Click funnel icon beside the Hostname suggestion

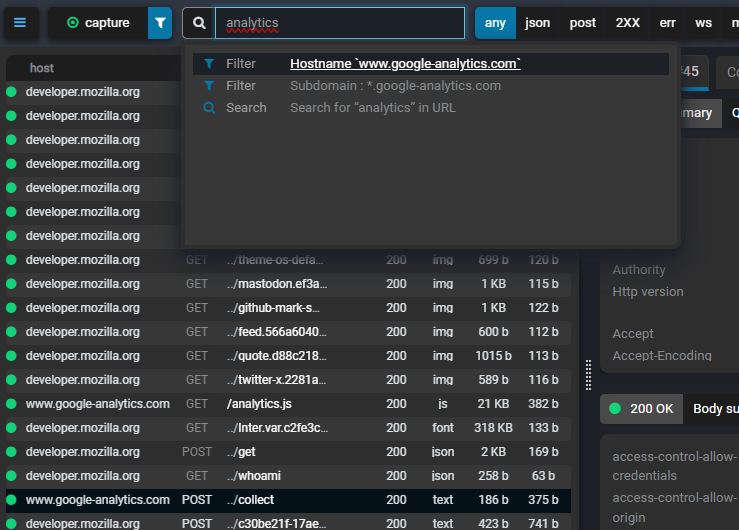pos(209,64)
